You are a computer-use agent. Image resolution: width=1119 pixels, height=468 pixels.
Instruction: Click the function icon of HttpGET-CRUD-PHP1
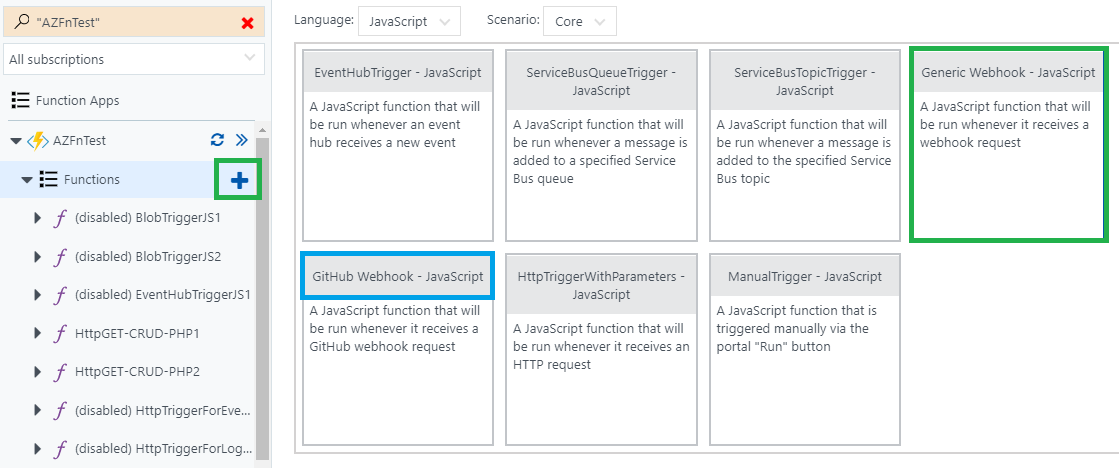point(61,333)
